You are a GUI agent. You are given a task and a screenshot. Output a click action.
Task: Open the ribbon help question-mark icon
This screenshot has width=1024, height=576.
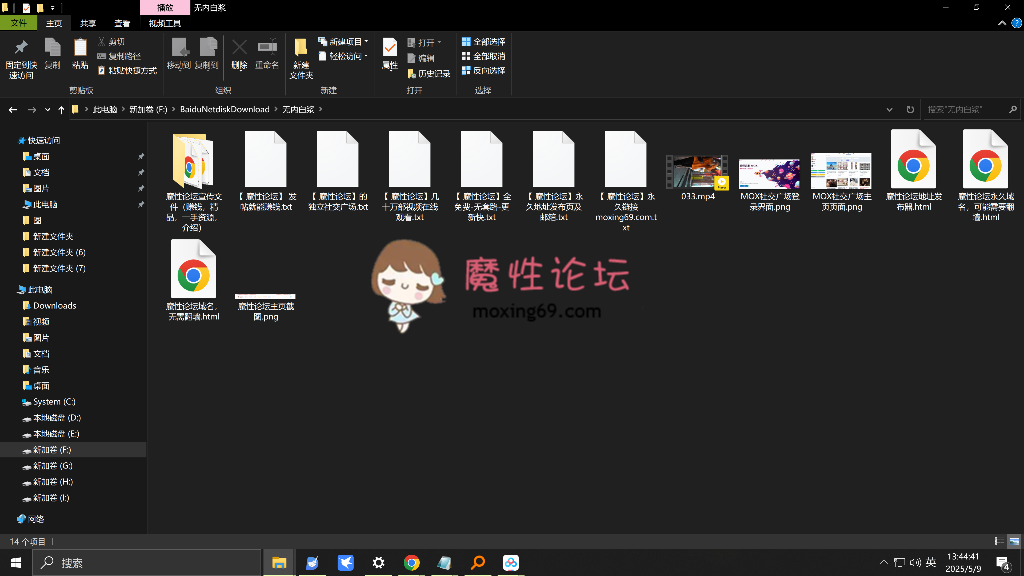tap(1016, 23)
